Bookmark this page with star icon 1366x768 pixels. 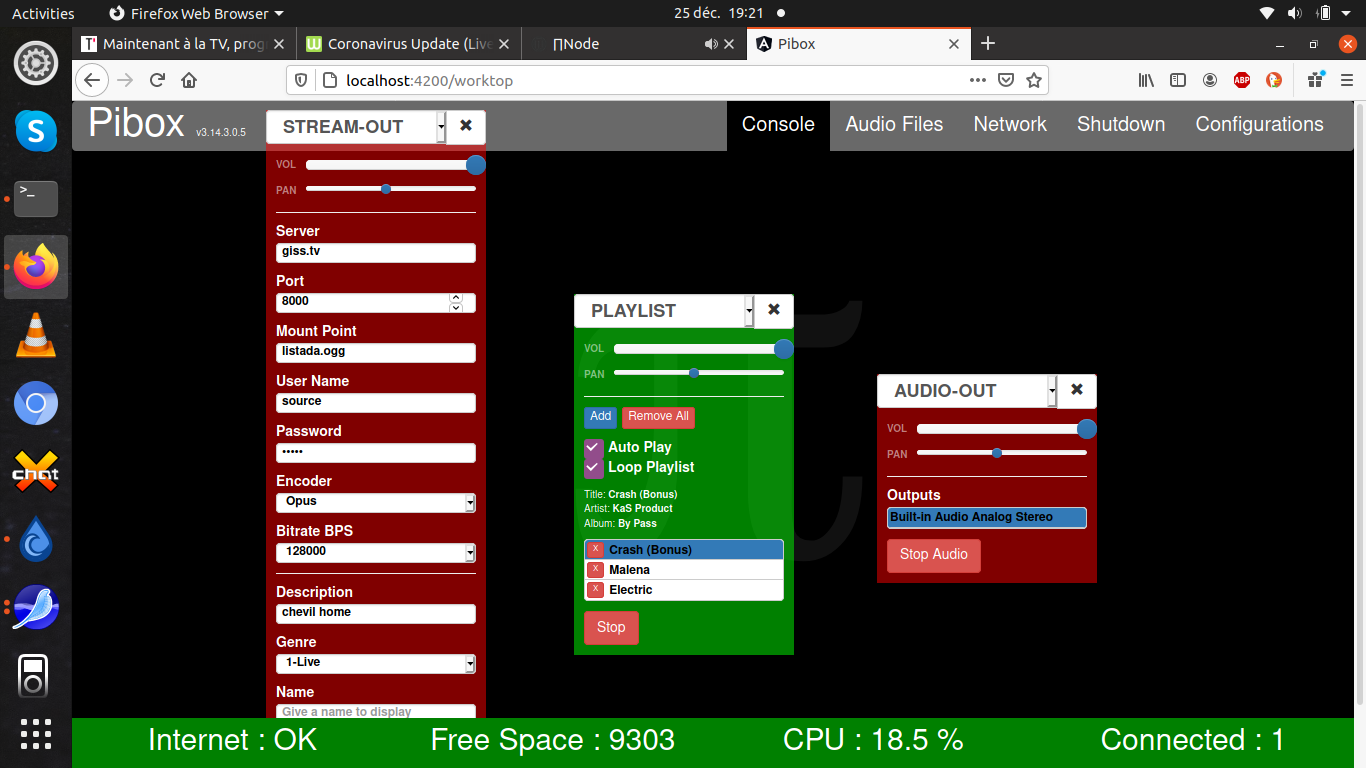pos(1034,80)
